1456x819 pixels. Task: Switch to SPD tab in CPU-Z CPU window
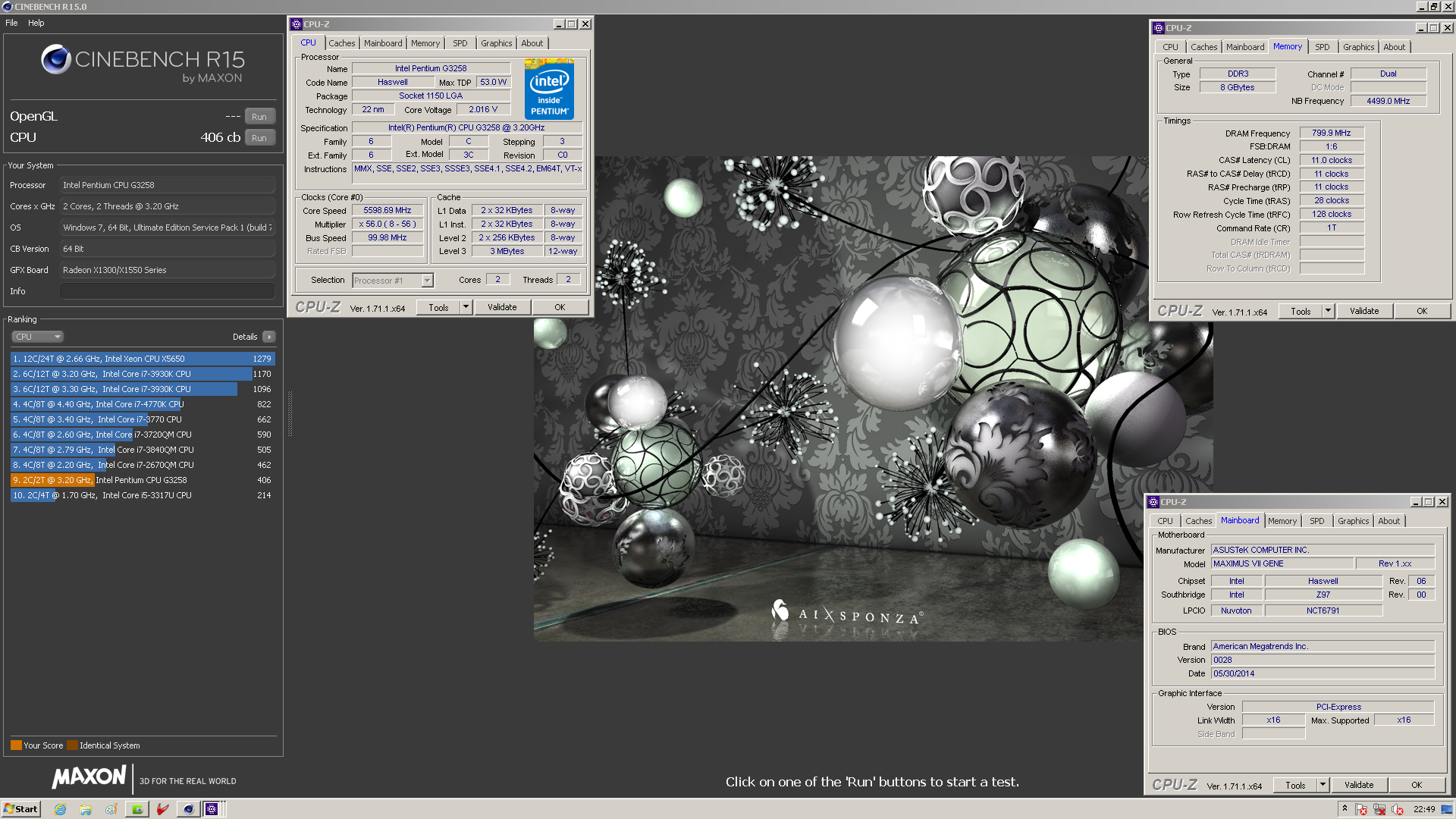click(x=460, y=43)
